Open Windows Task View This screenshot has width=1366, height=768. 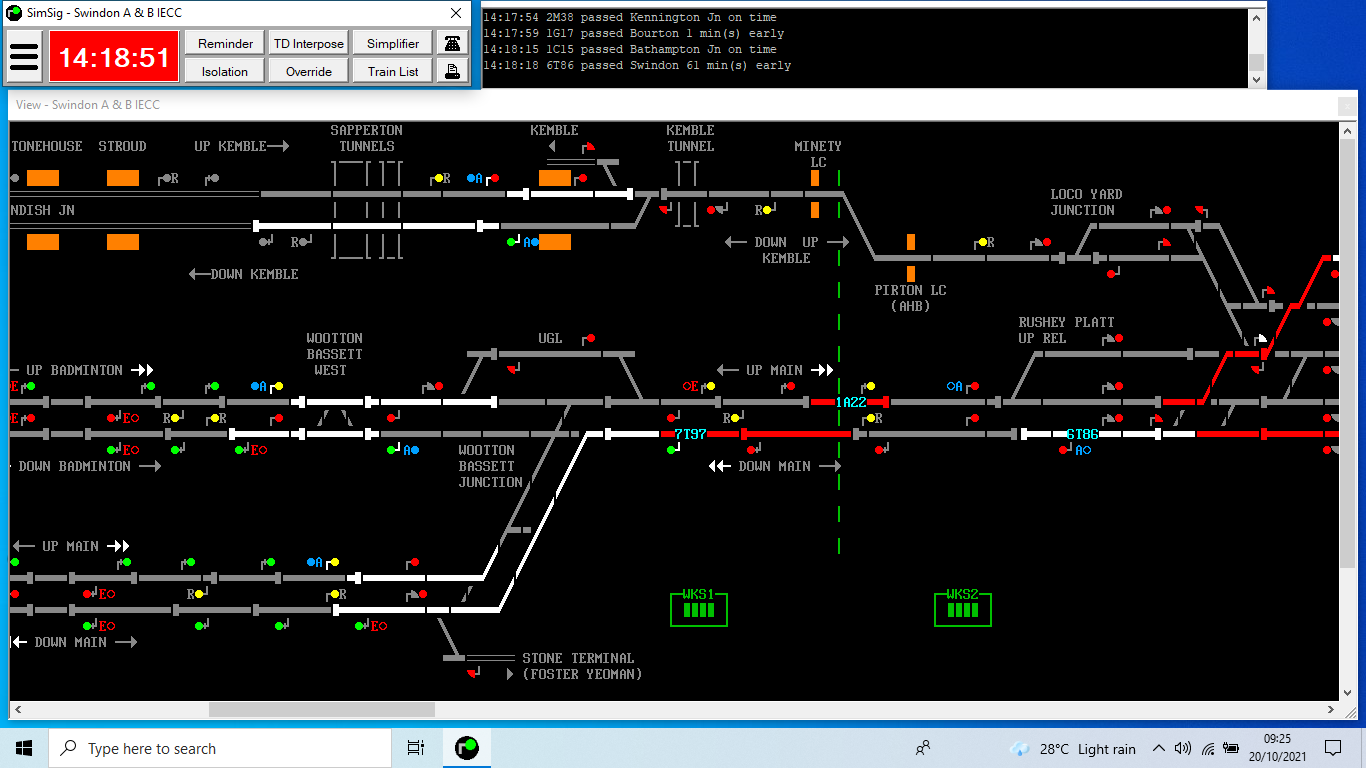click(x=416, y=748)
